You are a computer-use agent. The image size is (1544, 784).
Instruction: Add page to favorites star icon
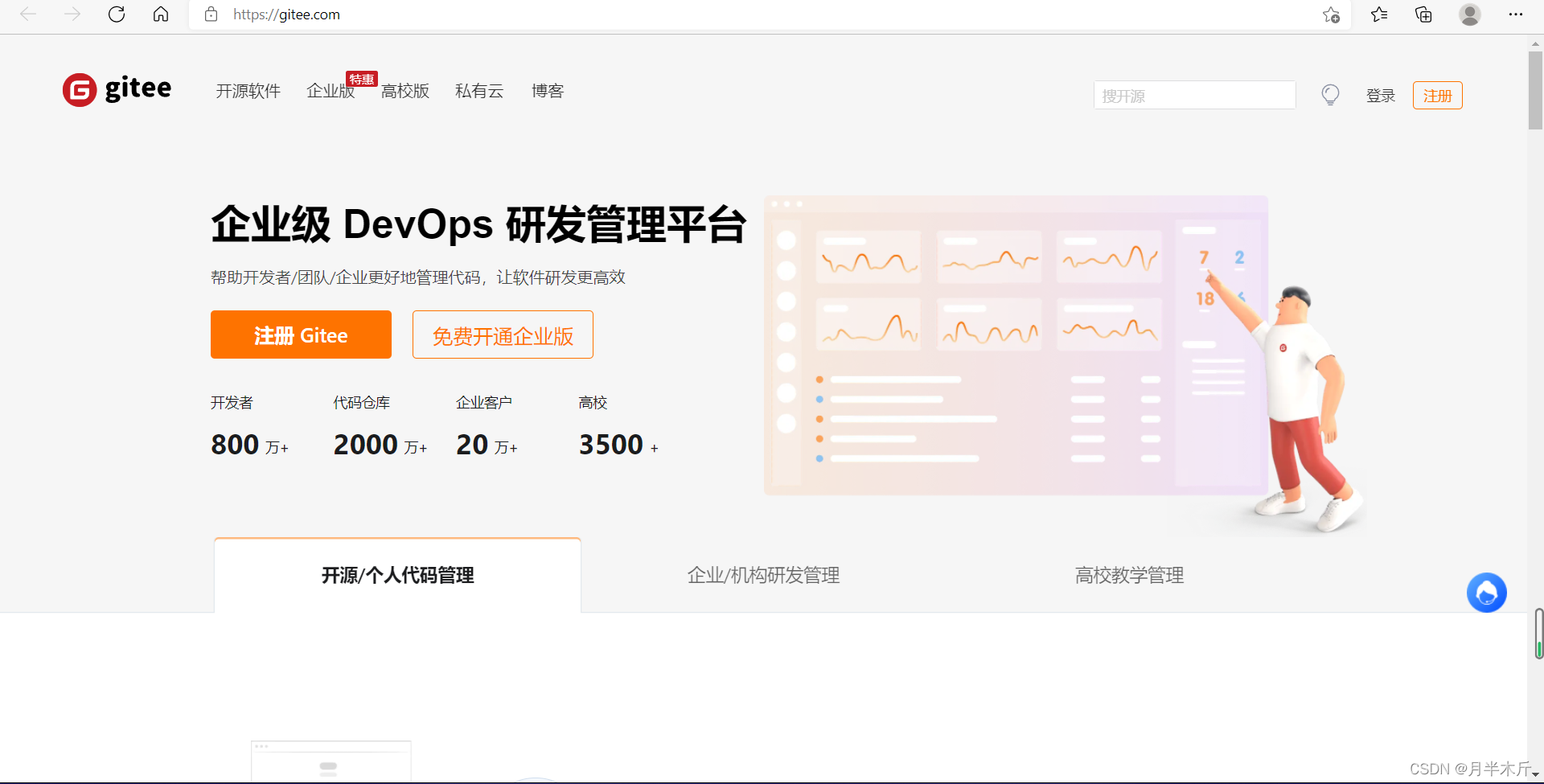pyautogui.click(x=1331, y=14)
